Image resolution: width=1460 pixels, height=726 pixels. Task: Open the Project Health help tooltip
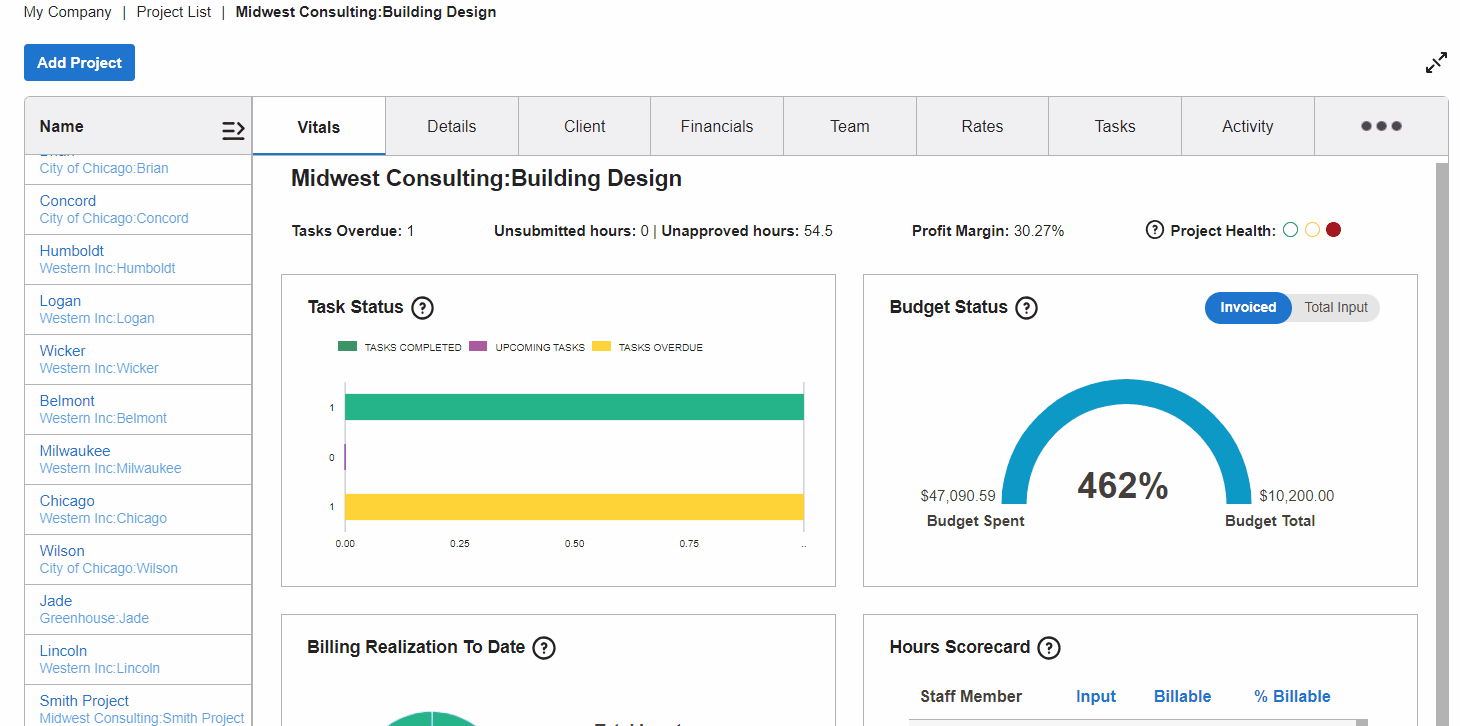click(x=1156, y=230)
